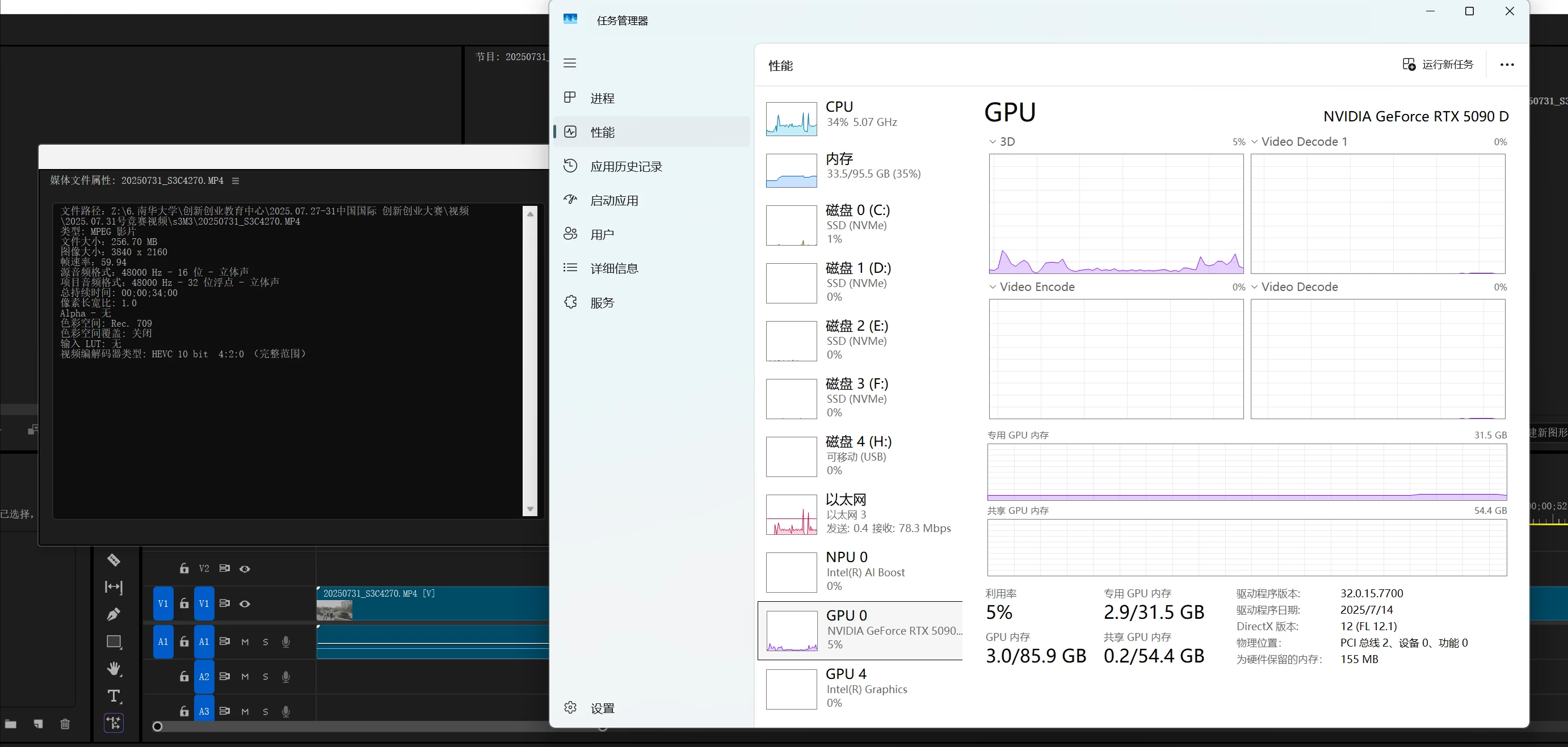Select the Pen tool

(x=114, y=614)
